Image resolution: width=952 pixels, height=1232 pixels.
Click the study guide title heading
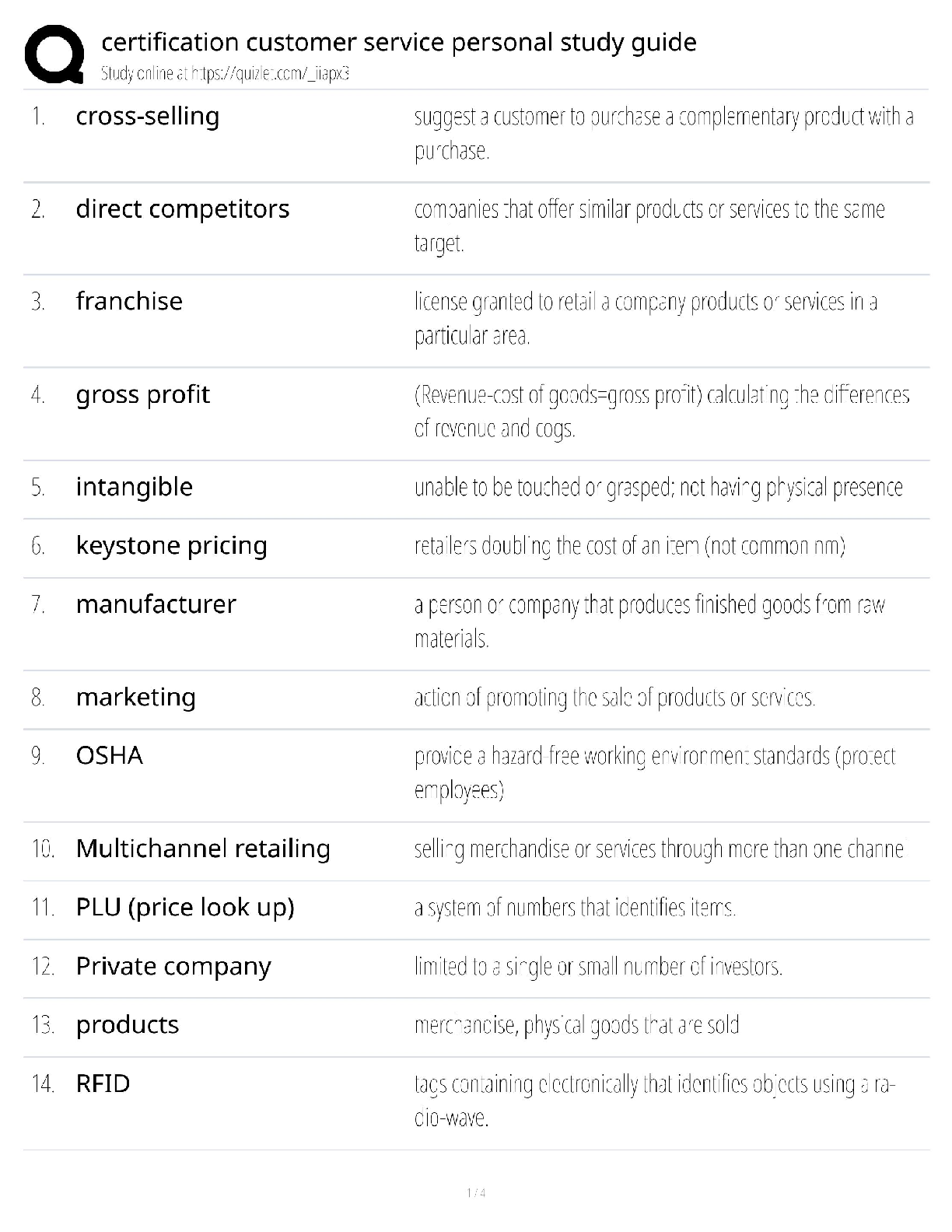point(398,42)
